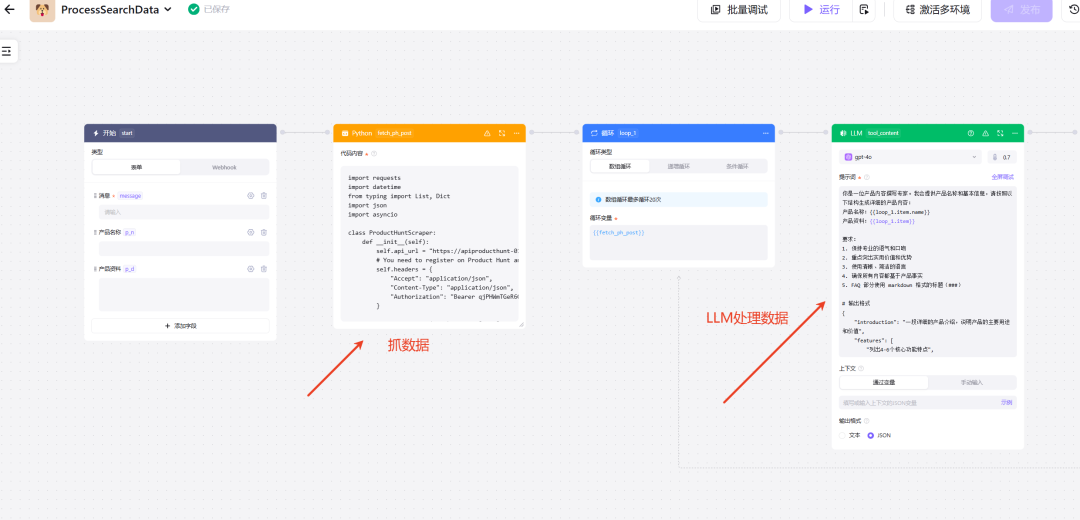The image size is (1080, 520).
Task: Click the code editor resize corner handle
Action: pyautogui.click(x=521, y=324)
